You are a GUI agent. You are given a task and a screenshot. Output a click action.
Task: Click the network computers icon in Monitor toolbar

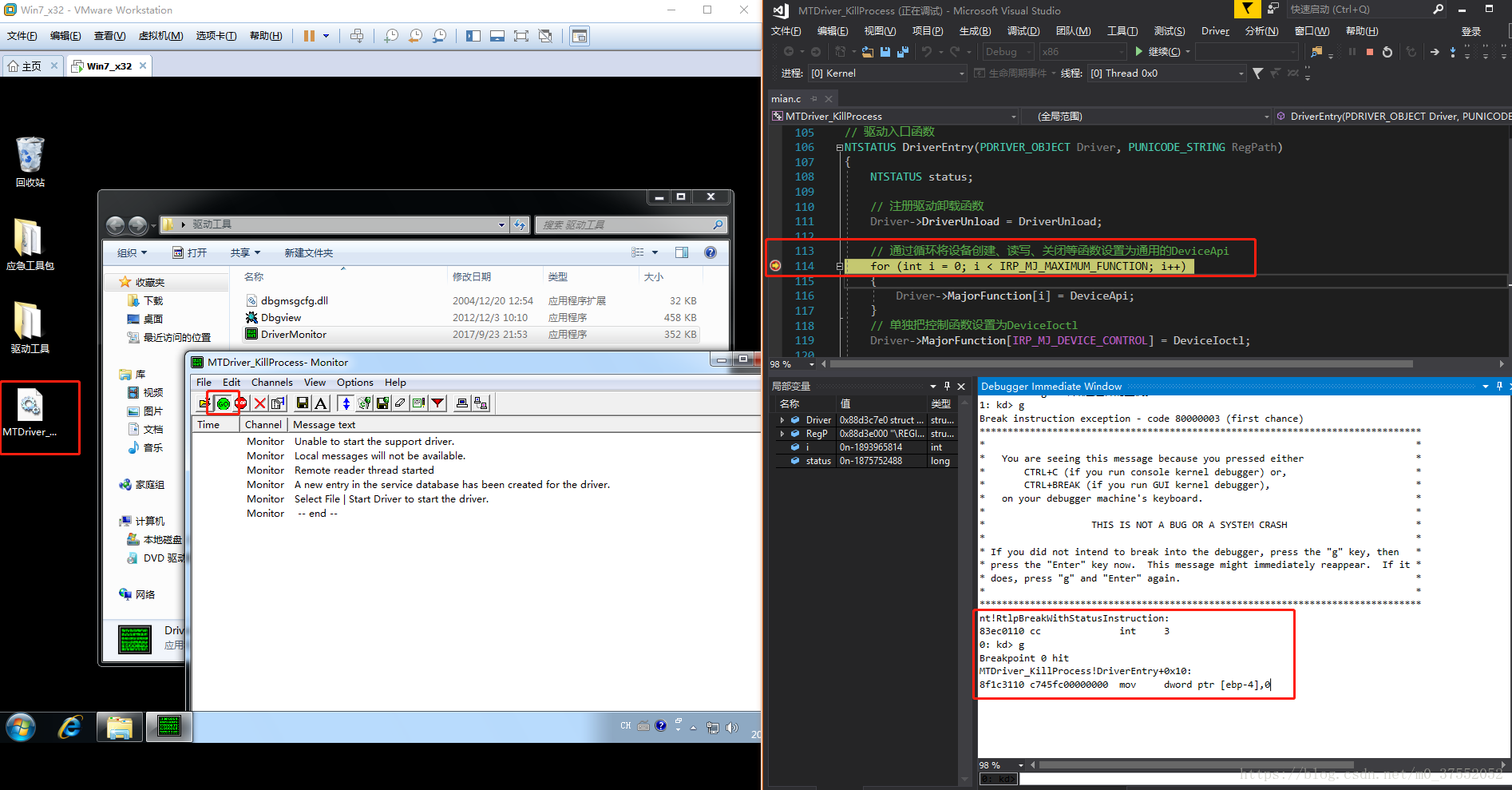tap(481, 403)
